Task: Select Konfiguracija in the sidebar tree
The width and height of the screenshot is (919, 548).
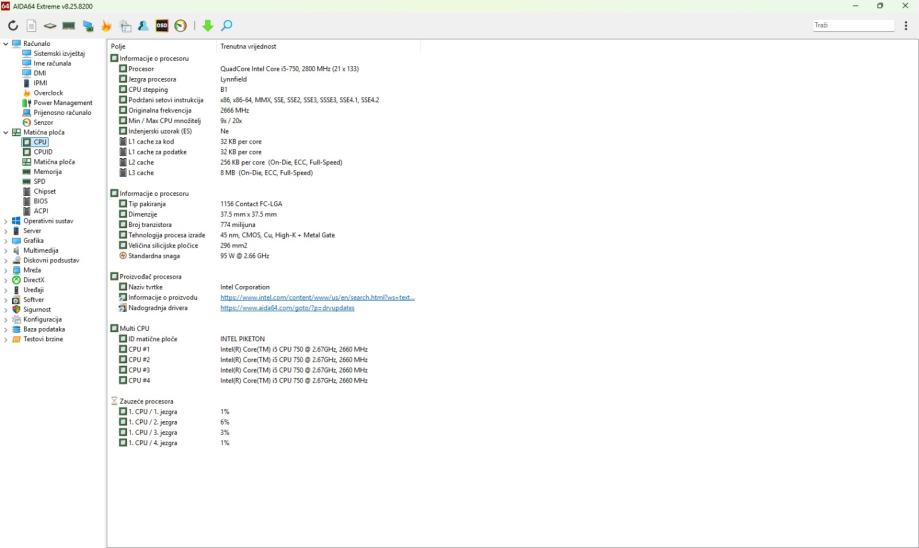Action: pyautogui.click(x=37, y=319)
